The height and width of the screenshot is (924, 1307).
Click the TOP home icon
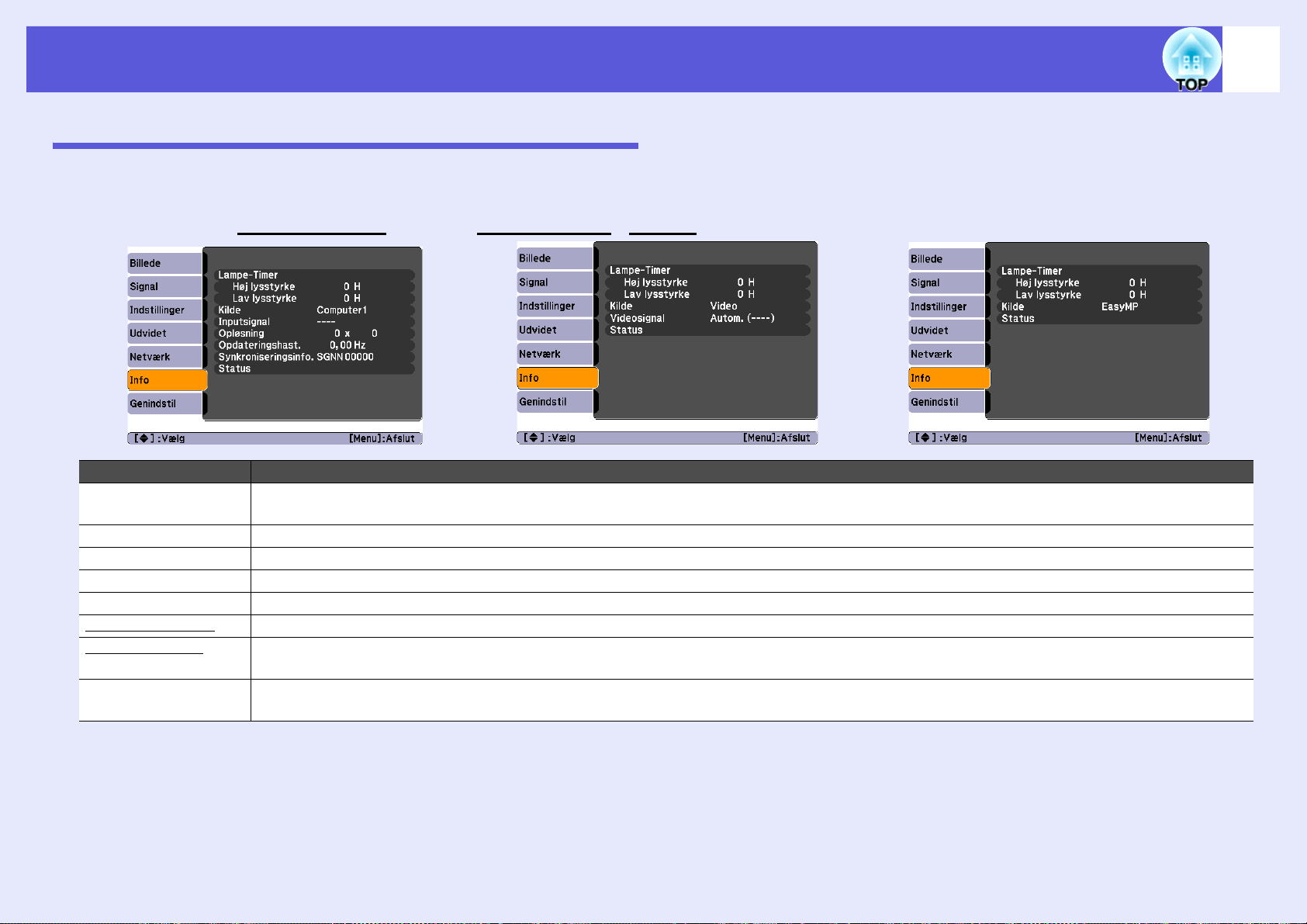click(x=1191, y=60)
